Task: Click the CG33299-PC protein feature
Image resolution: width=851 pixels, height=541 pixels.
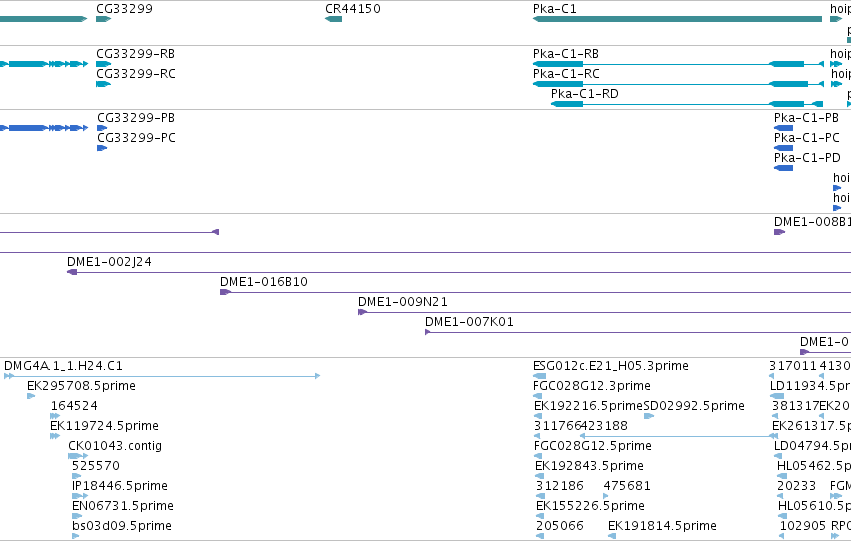Action: 102,148
